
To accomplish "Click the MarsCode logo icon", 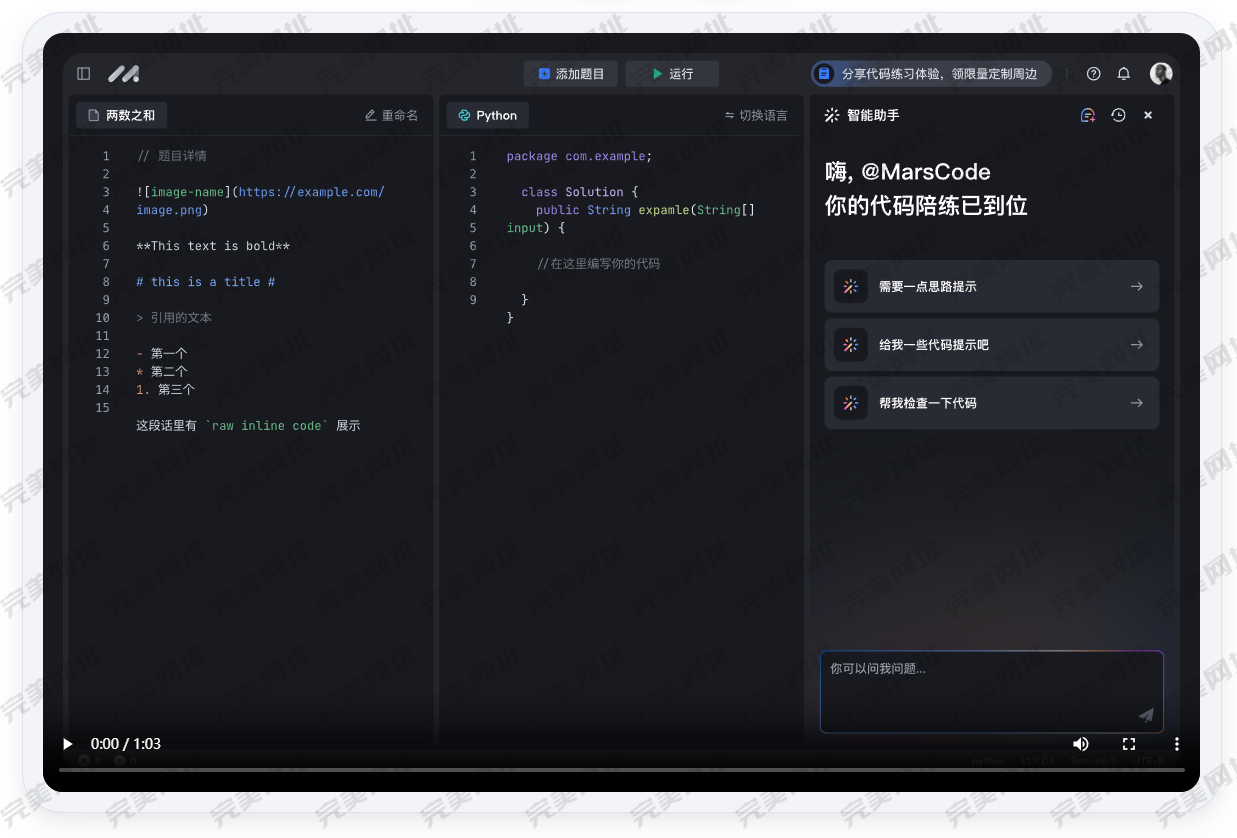I will [x=124, y=74].
